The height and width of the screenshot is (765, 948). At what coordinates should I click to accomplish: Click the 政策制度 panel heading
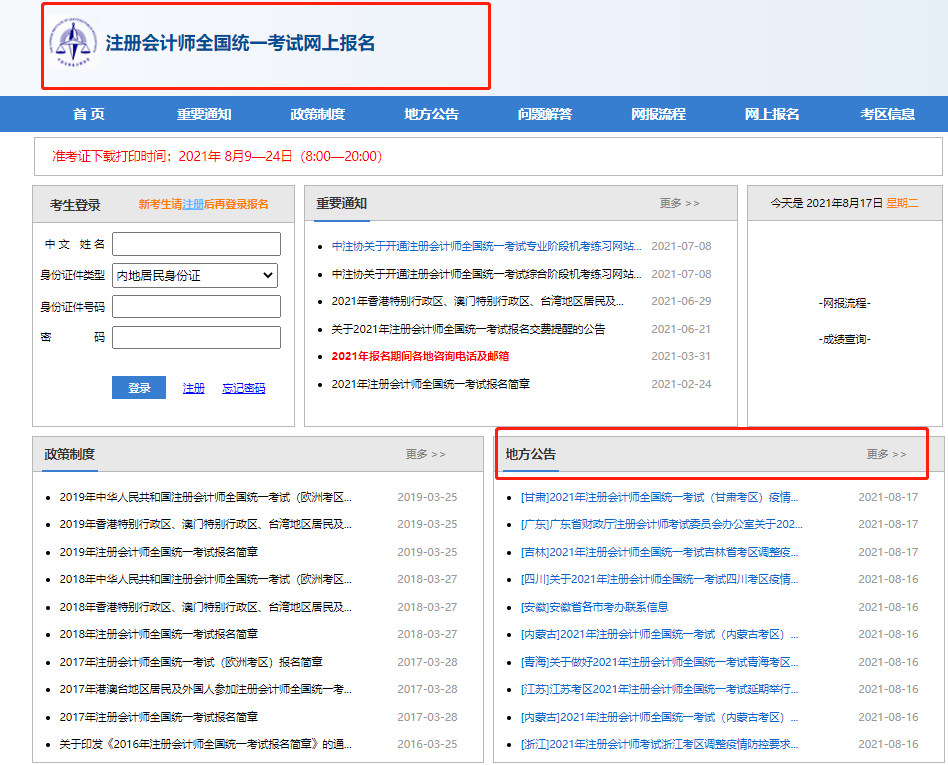tap(70, 454)
